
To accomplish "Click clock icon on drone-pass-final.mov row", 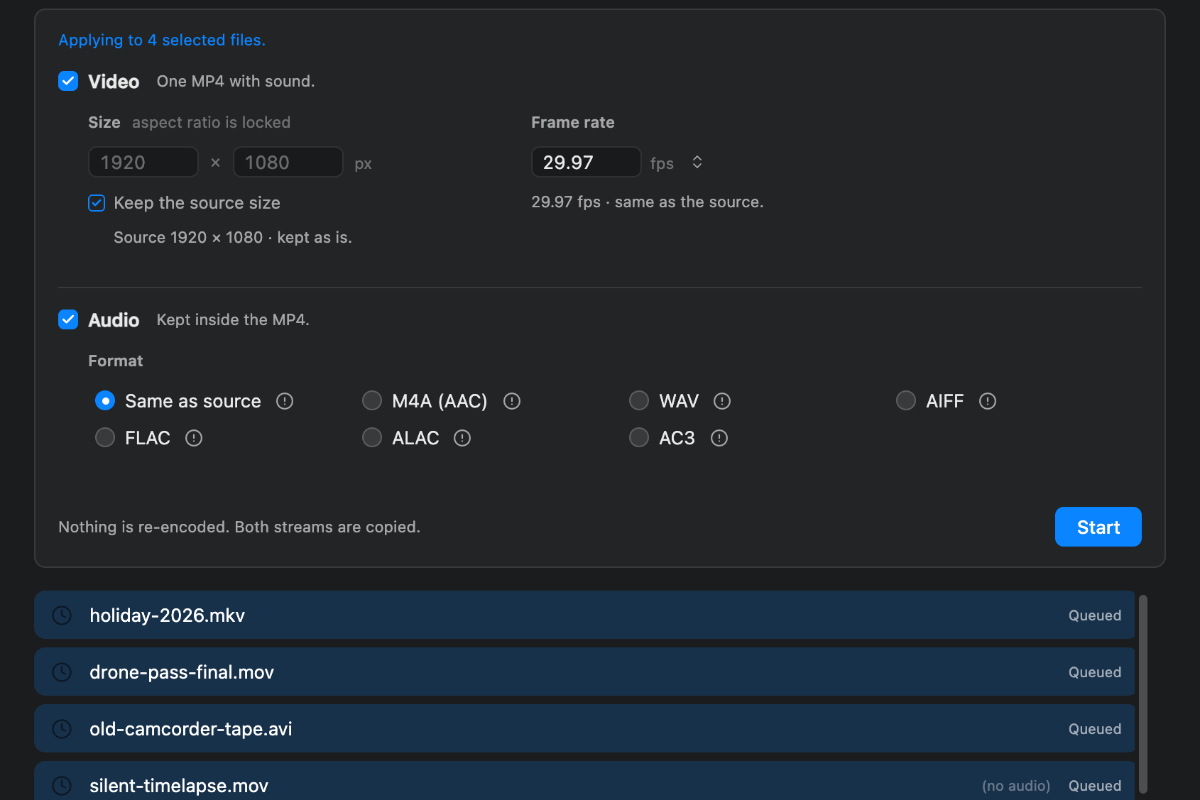I will point(62,672).
